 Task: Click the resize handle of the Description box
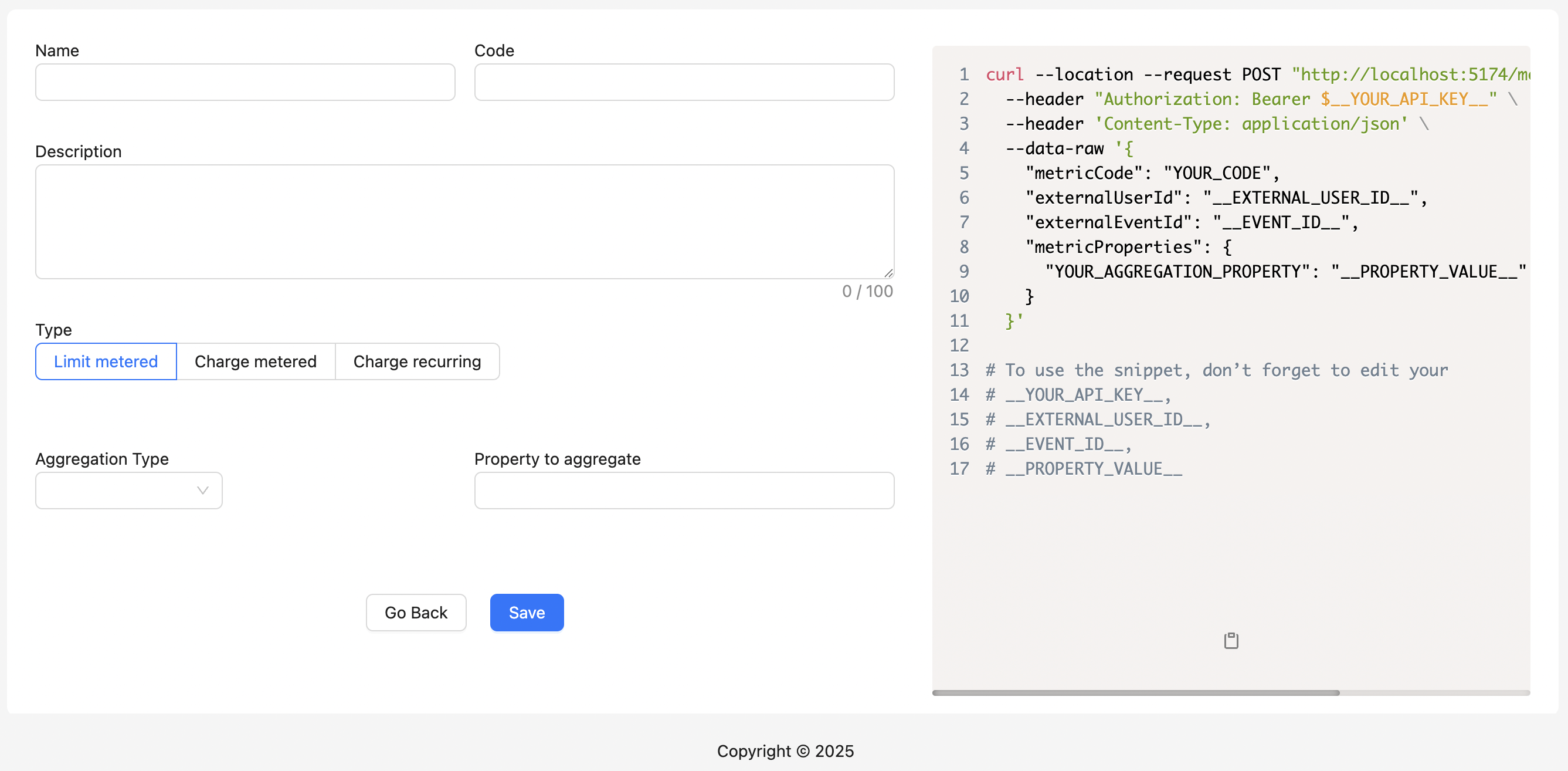[x=888, y=272]
